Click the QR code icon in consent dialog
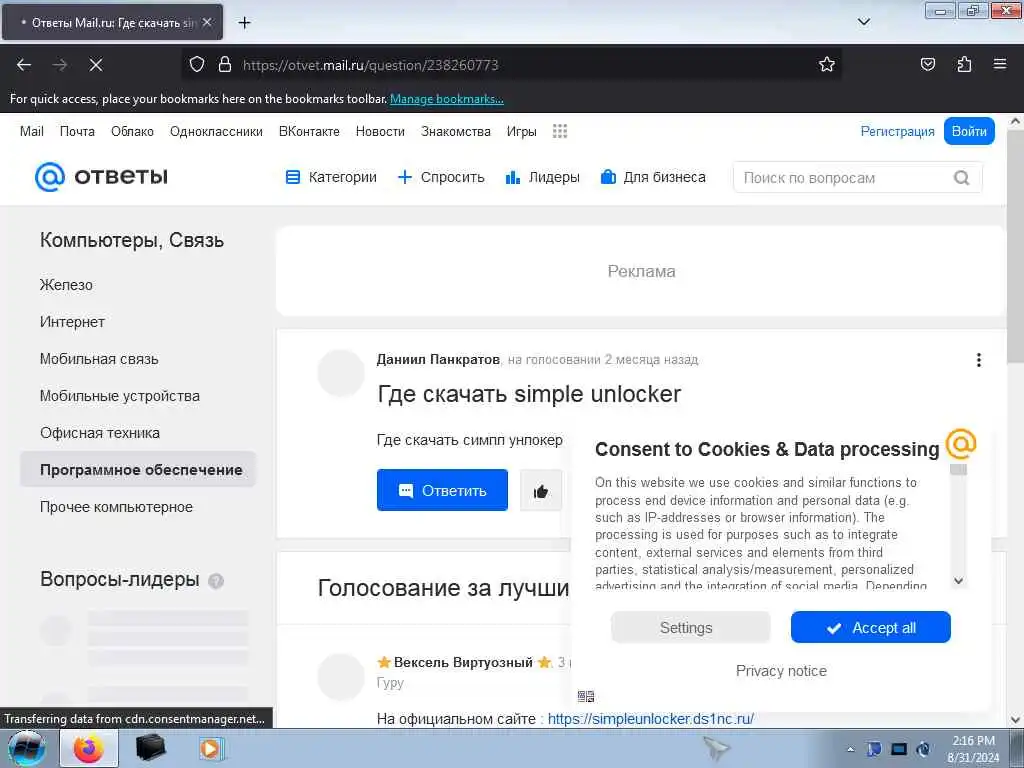 tap(586, 696)
